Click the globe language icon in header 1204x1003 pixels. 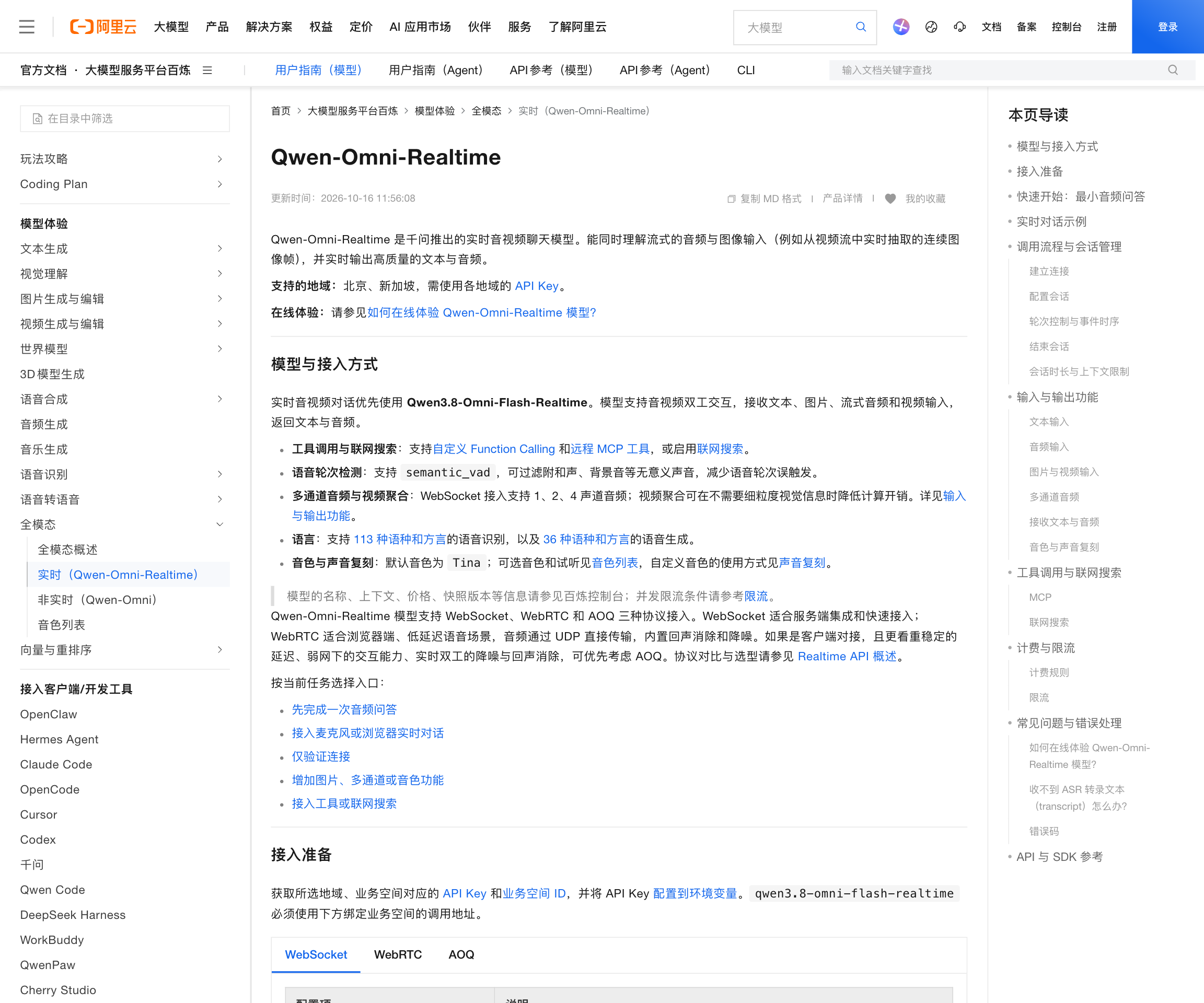[x=931, y=27]
